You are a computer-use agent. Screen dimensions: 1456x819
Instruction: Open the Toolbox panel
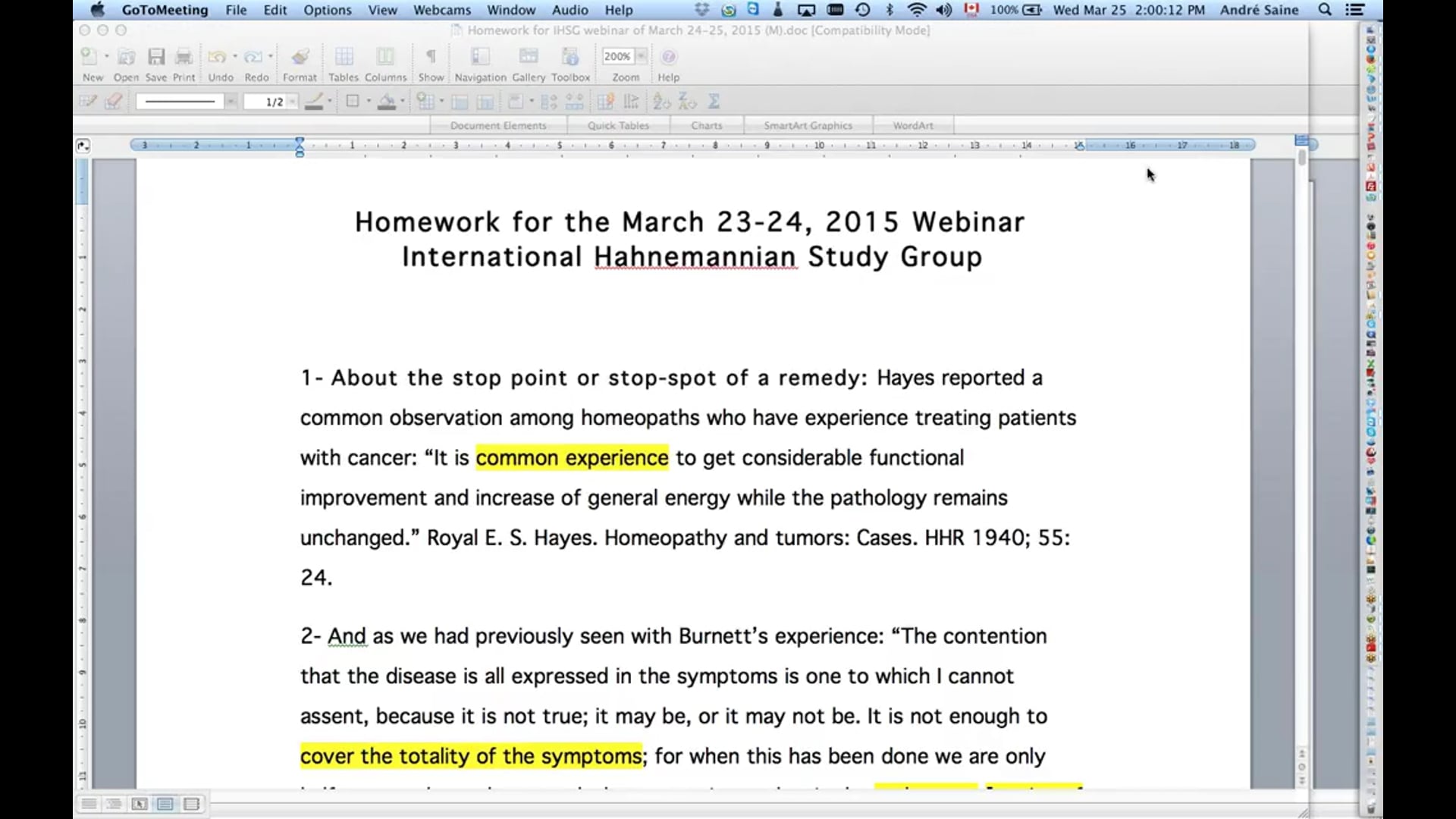tap(570, 55)
